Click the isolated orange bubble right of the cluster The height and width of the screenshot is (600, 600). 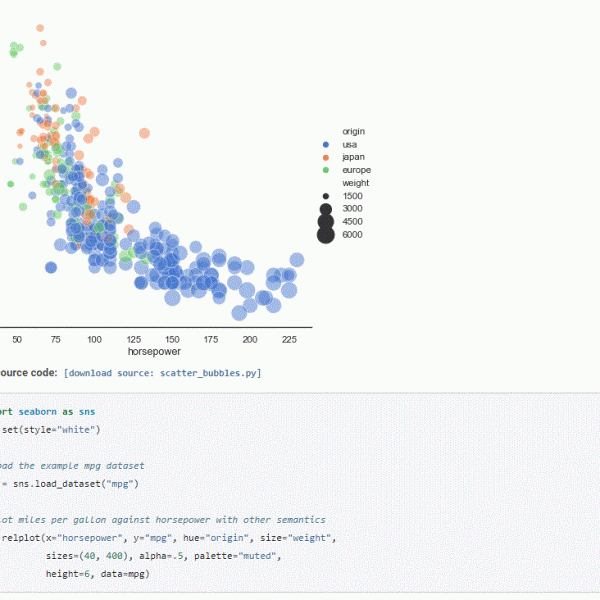(x=144, y=133)
